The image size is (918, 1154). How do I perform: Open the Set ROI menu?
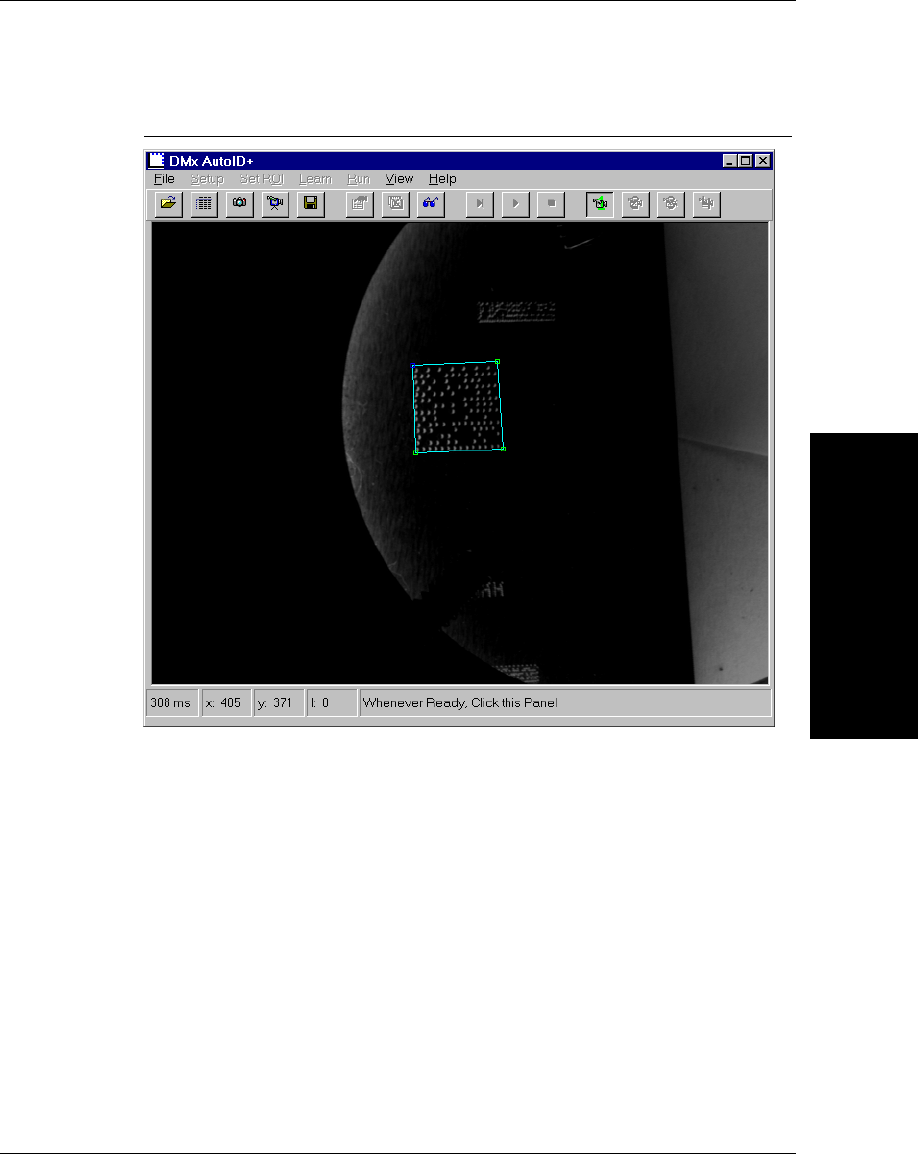(261, 179)
